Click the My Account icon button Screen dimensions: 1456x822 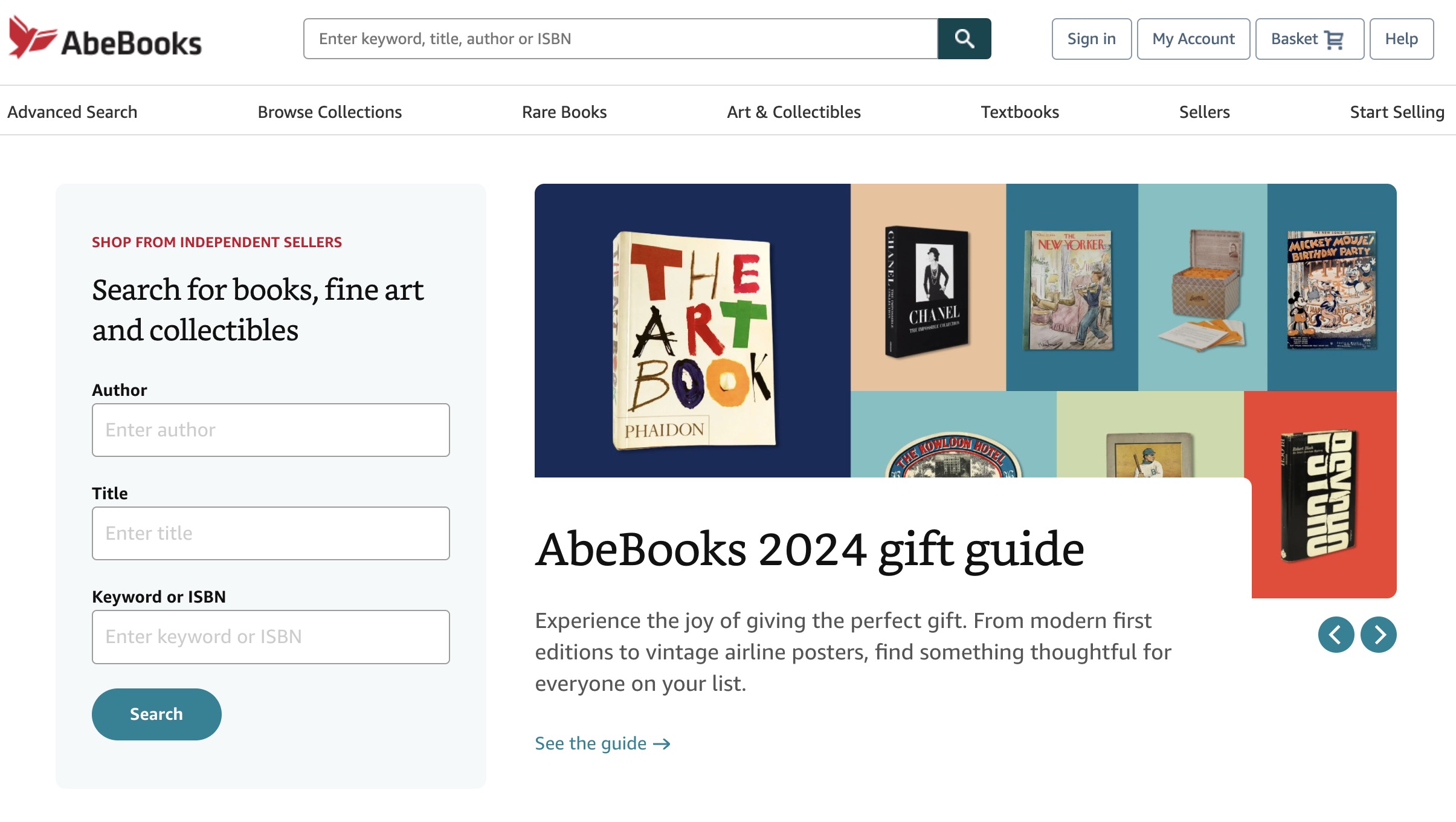click(x=1193, y=38)
